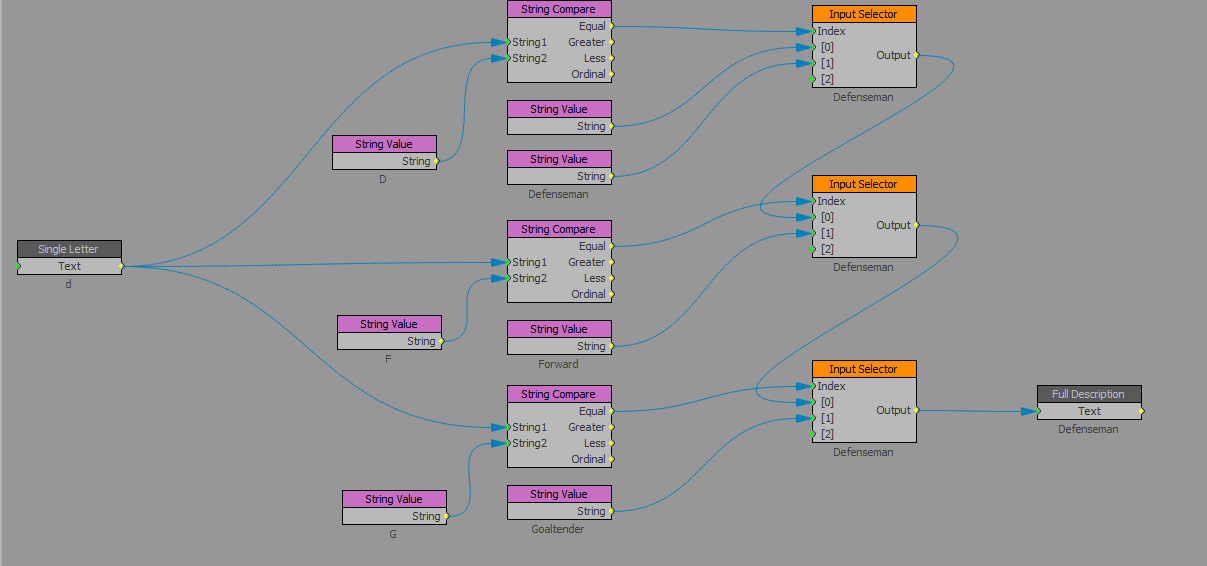Viewport: 1207px width, 566px height.
Task: Click Output port of the topmost Input Selector
Action: point(917,55)
